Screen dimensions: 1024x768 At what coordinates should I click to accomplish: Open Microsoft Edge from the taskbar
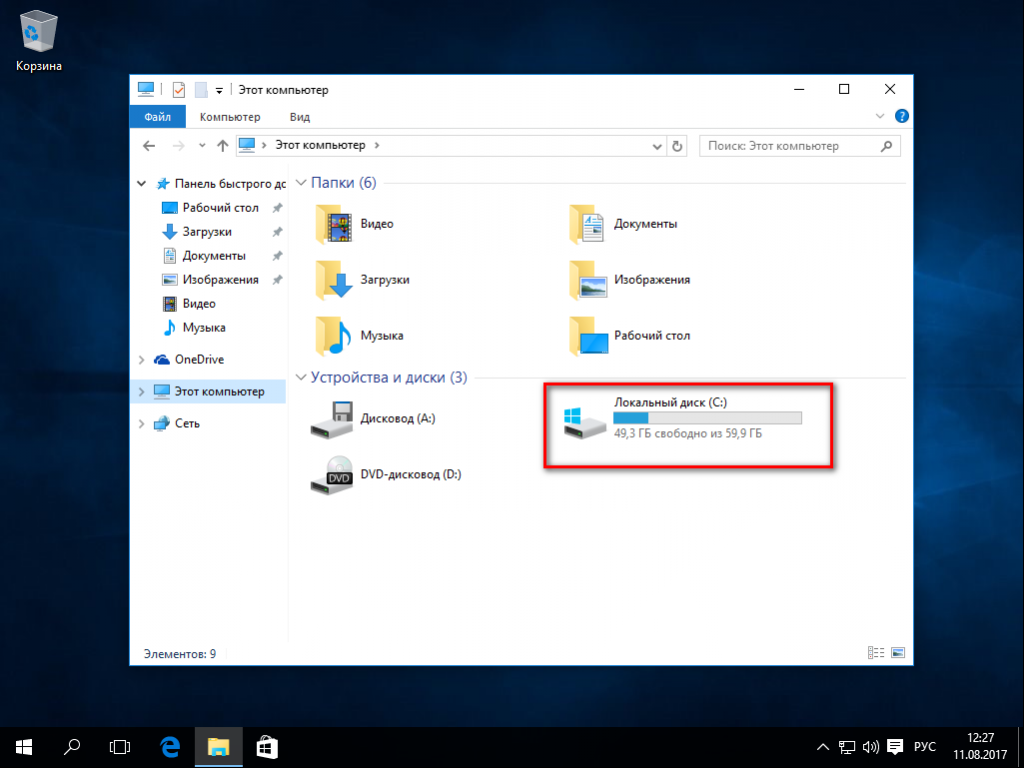pyautogui.click(x=170, y=746)
